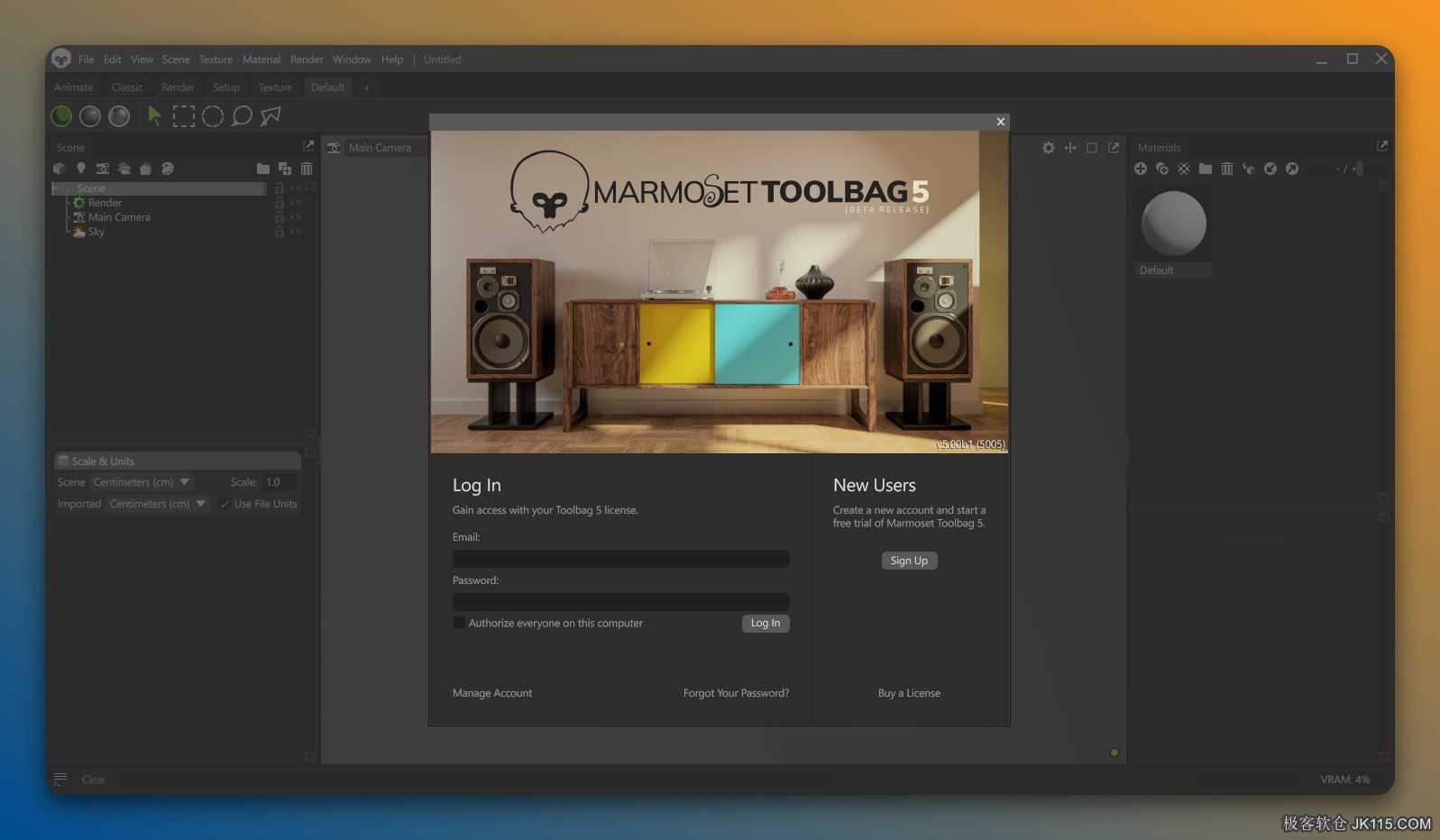
Task: Click the Log In button
Action: pos(766,623)
